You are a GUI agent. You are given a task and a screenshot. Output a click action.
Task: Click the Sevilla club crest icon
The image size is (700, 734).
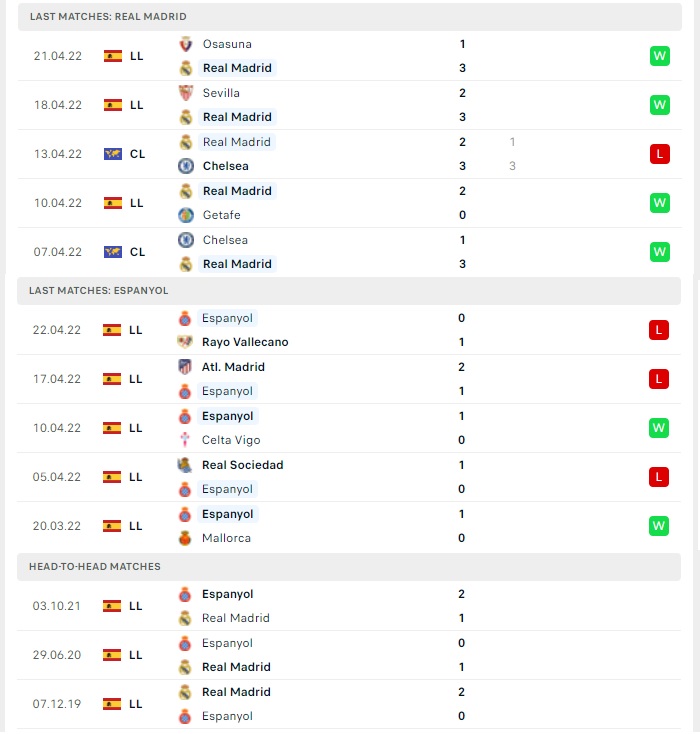click(186, 93)
